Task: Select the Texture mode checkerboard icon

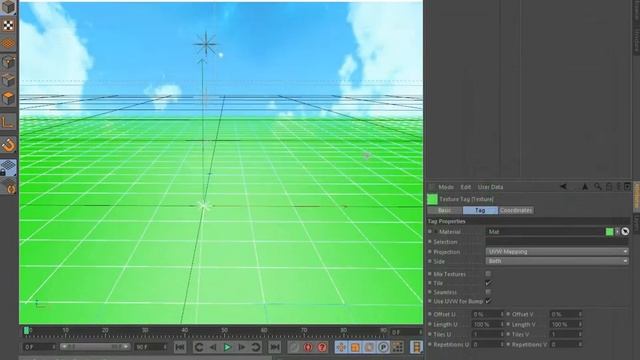Action: tap(8, 25)
